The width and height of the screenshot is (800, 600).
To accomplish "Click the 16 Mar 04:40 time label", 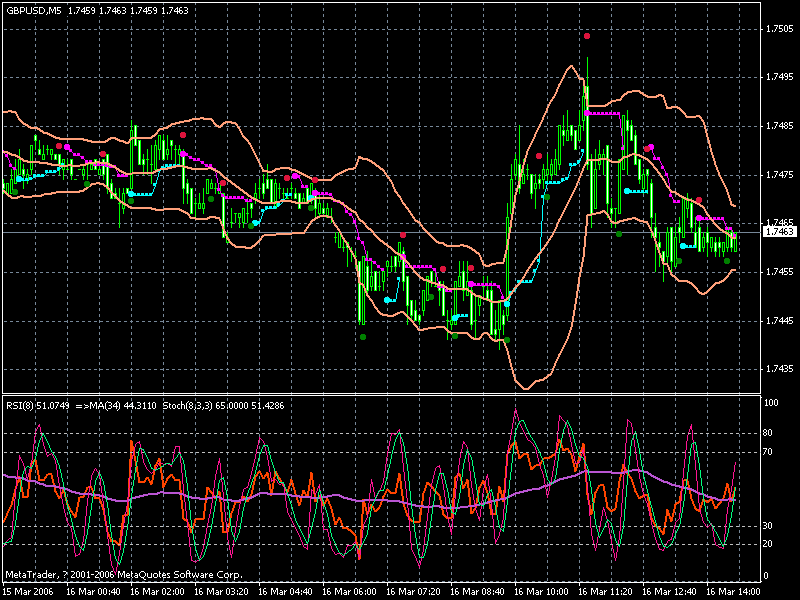I will click(x=286, y=592).
